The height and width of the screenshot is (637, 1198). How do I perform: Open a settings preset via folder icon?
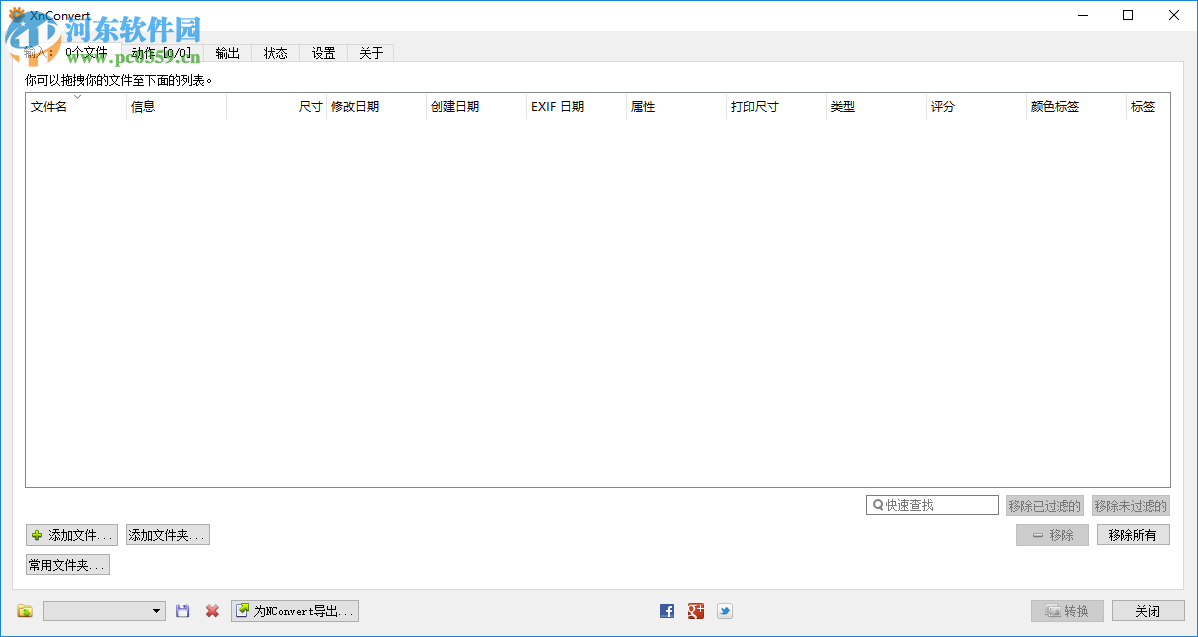[24, 610]
